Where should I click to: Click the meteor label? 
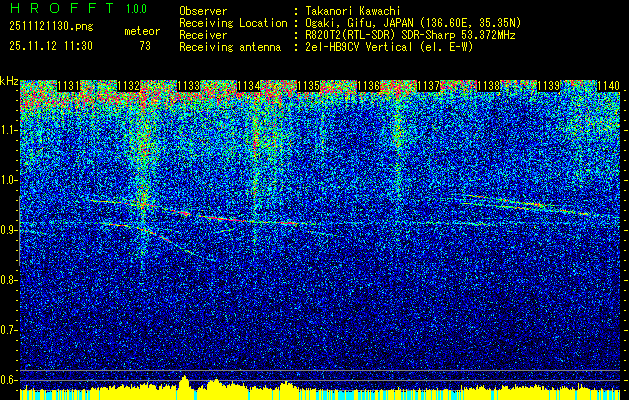tap(142, 31)
